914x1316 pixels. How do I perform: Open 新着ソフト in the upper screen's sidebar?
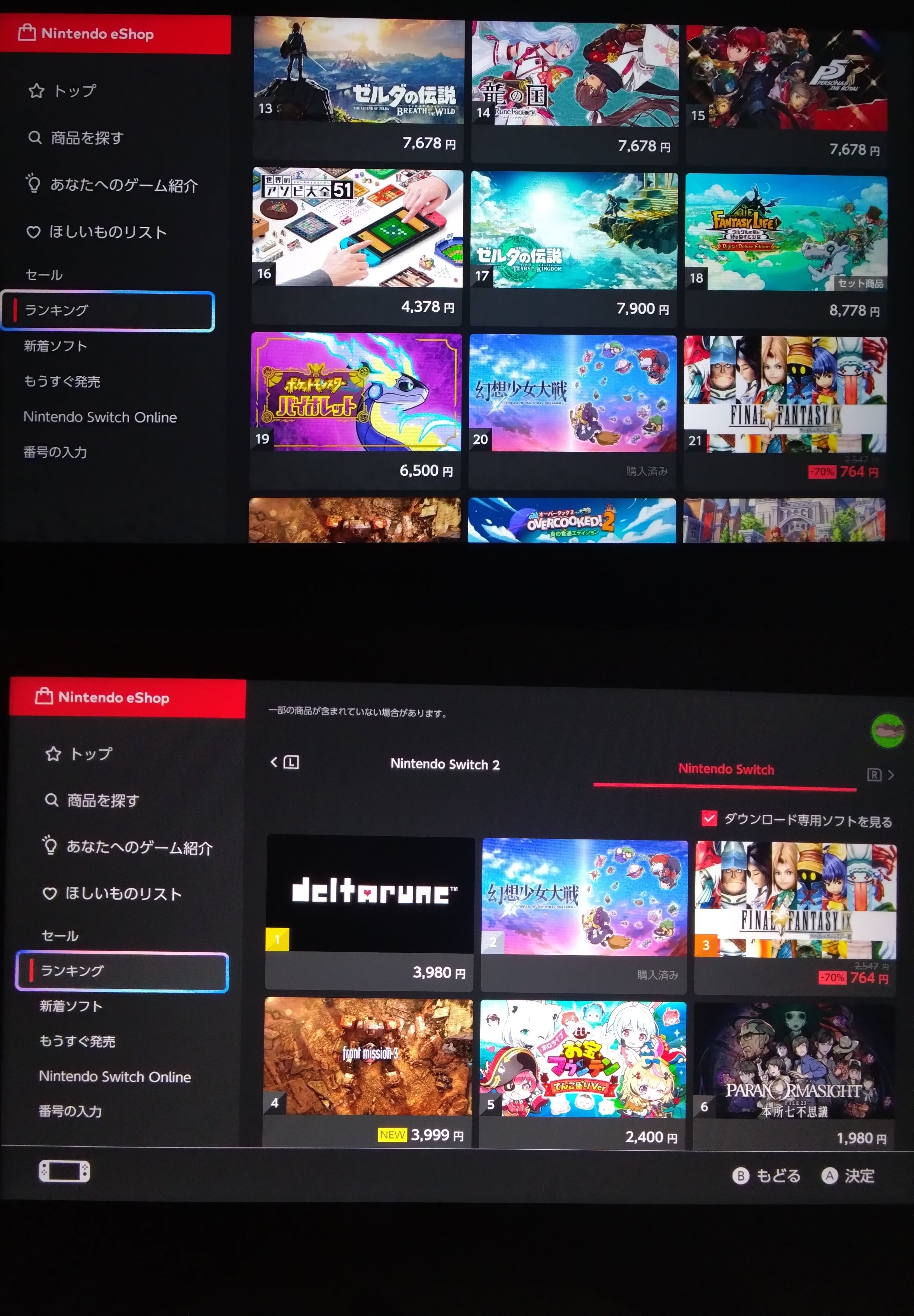coord(55,346)
